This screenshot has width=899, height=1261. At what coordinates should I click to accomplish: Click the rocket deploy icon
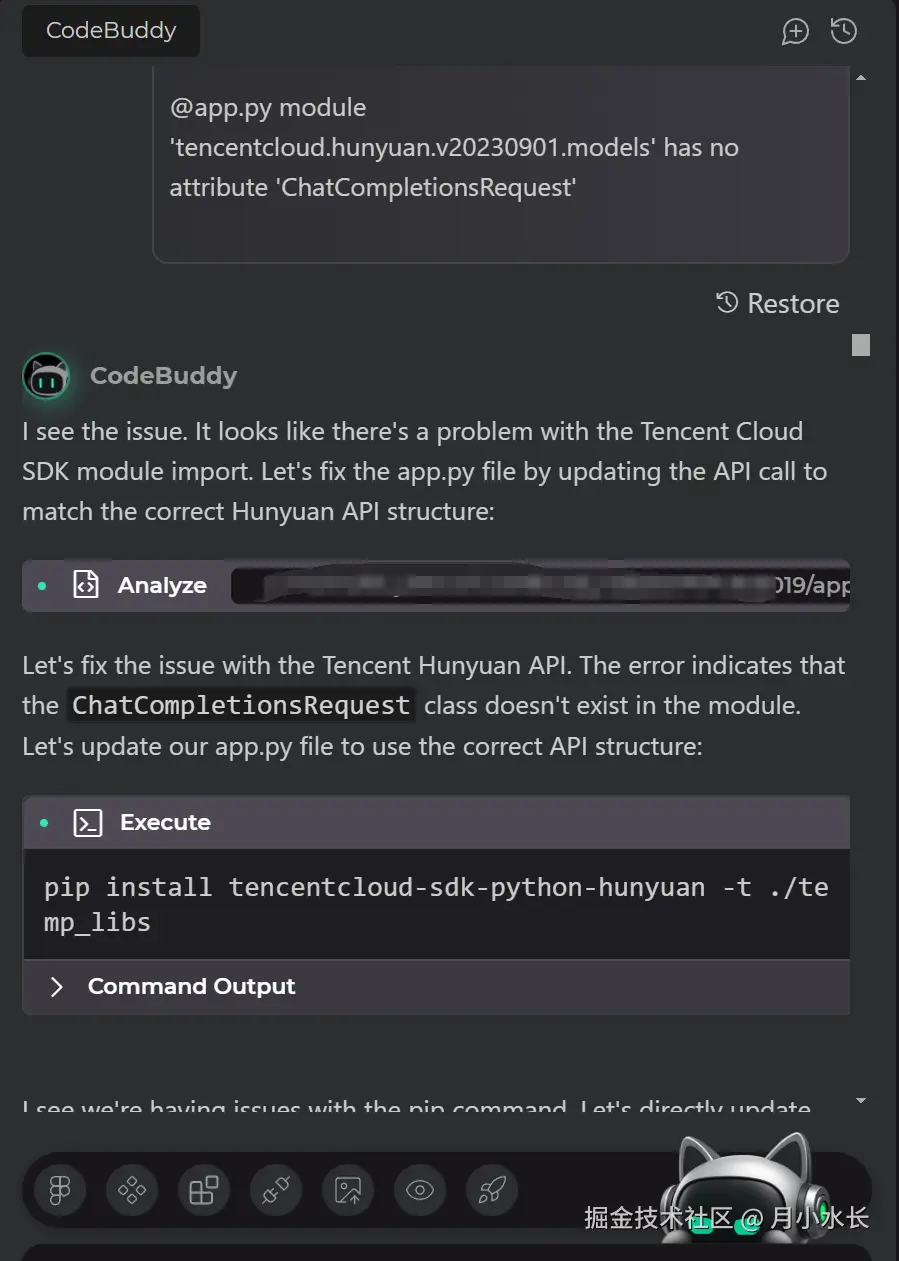(x=492, y=1190)
